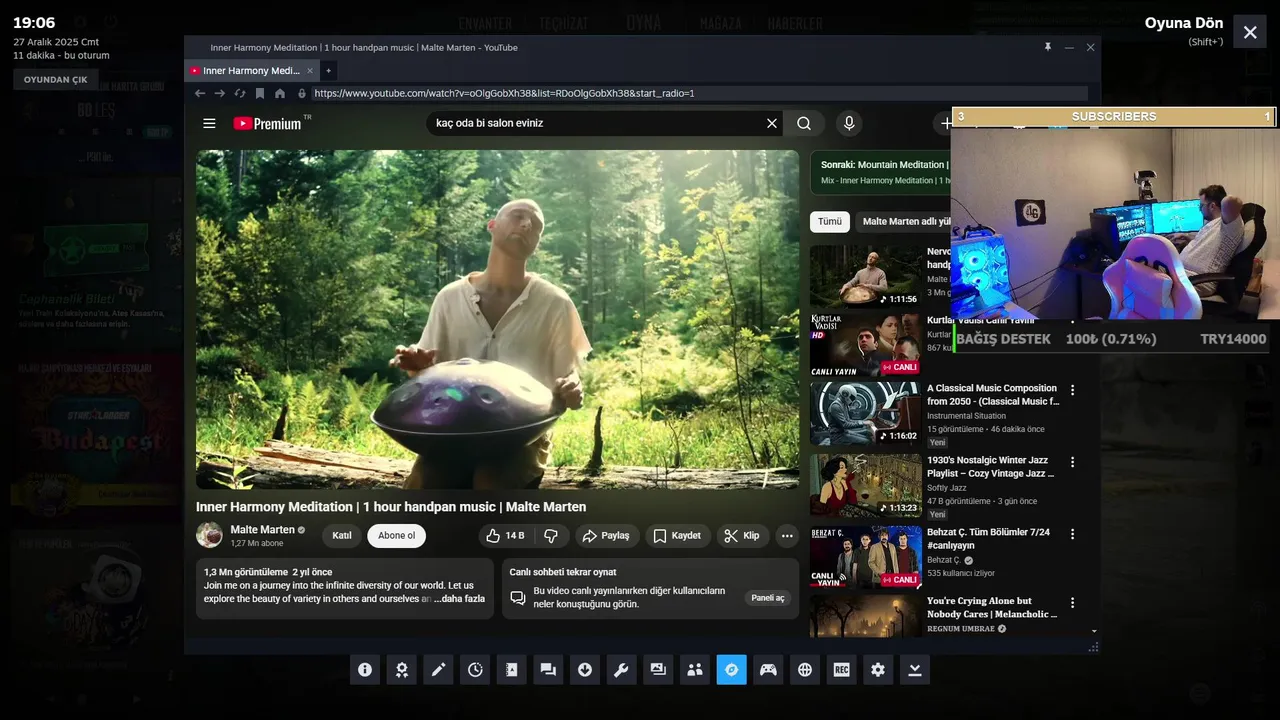
Task: Open the guides book icon in overlay toolbar
Action: coord(511,670)
